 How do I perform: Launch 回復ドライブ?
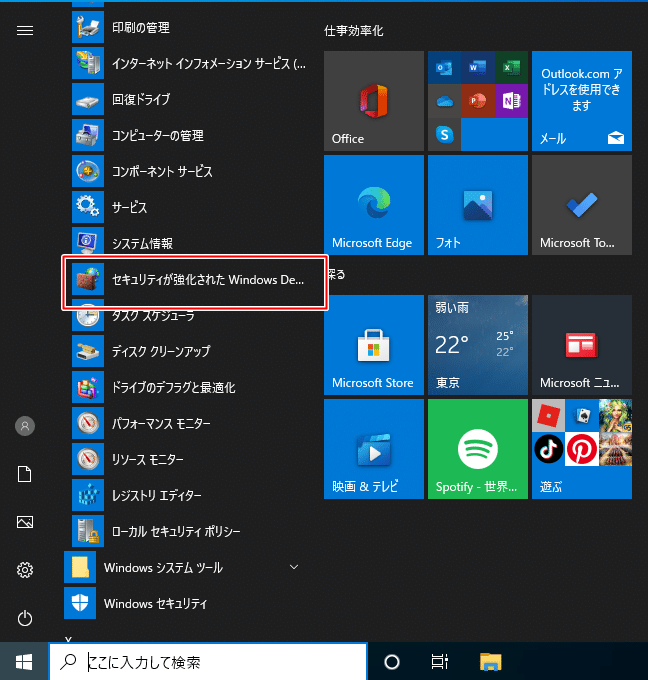pyautogui.click(x=187, y=99)
